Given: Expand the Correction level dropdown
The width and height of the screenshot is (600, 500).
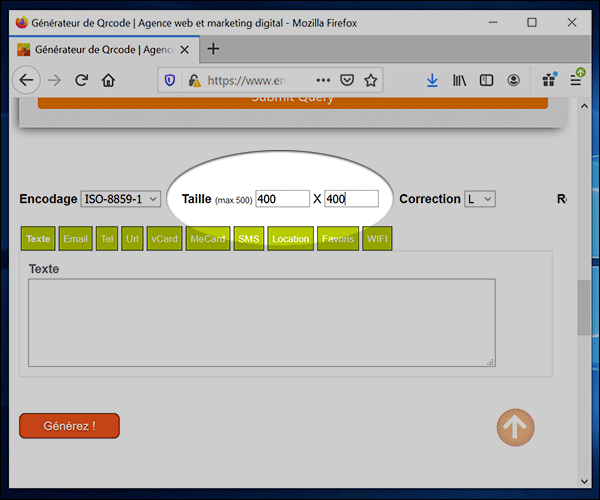Looking at the screenshot, I should [480, 199].
